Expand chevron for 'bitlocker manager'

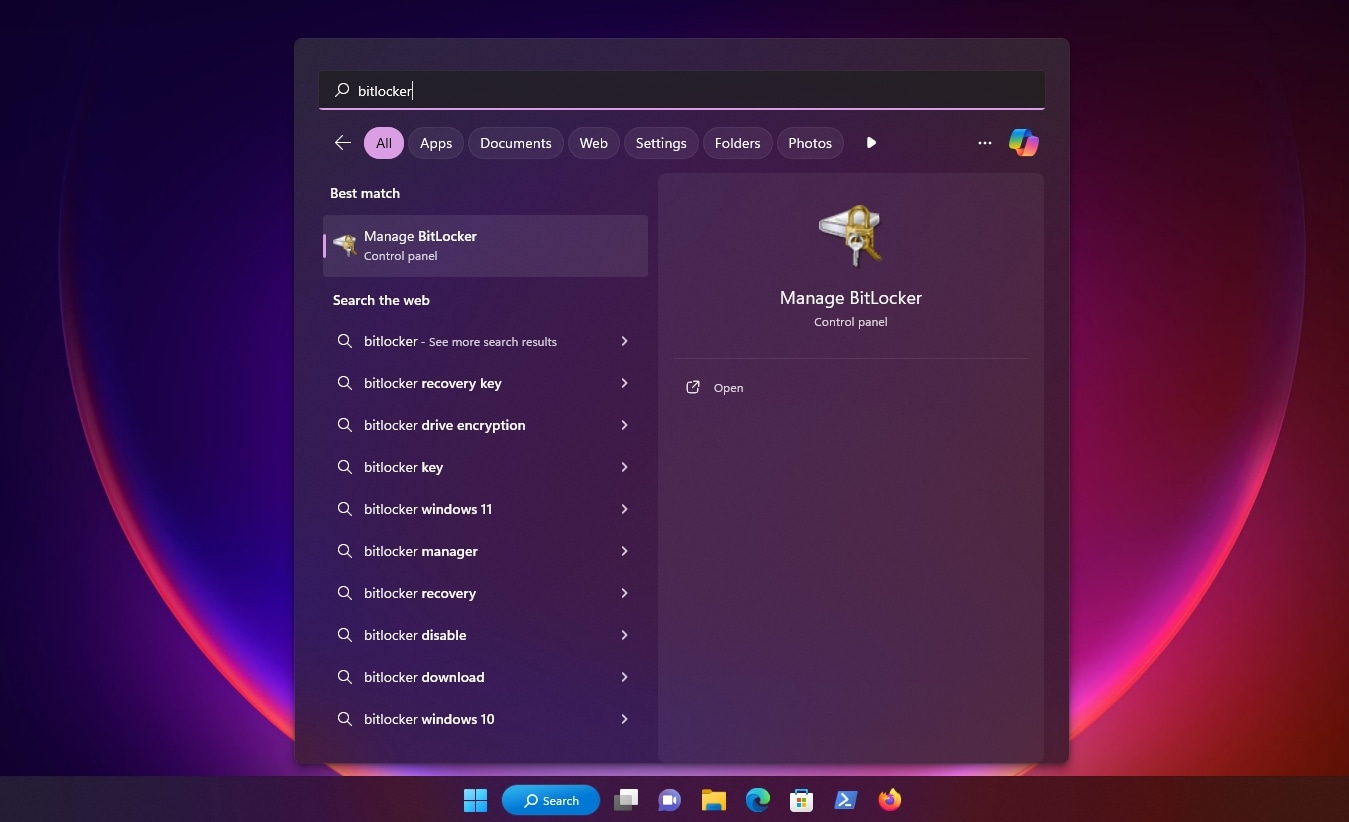[x=624, y=551]
